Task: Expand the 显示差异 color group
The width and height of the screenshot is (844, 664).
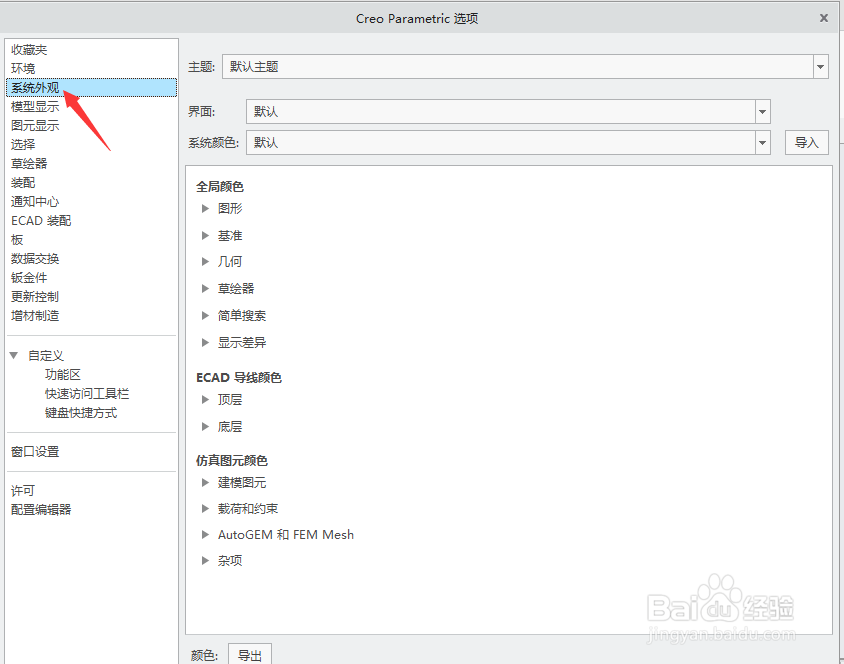Action: click(x=205, y=342)
